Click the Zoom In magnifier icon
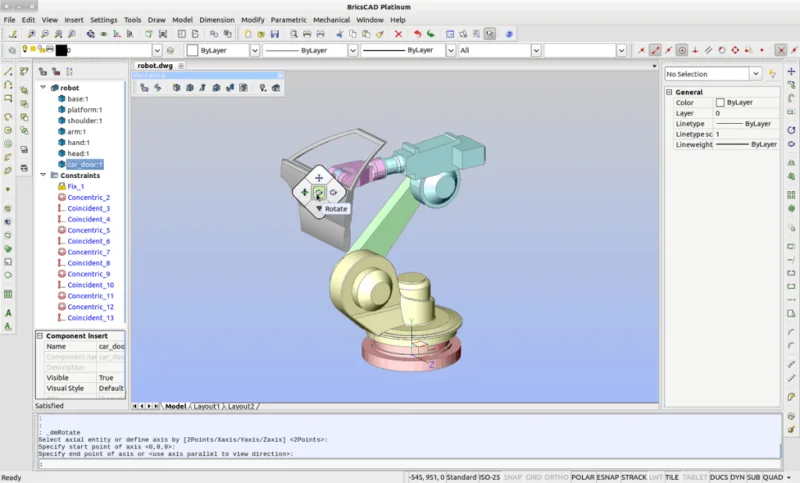Screen dimensions: 800x483 click(31, 34)
